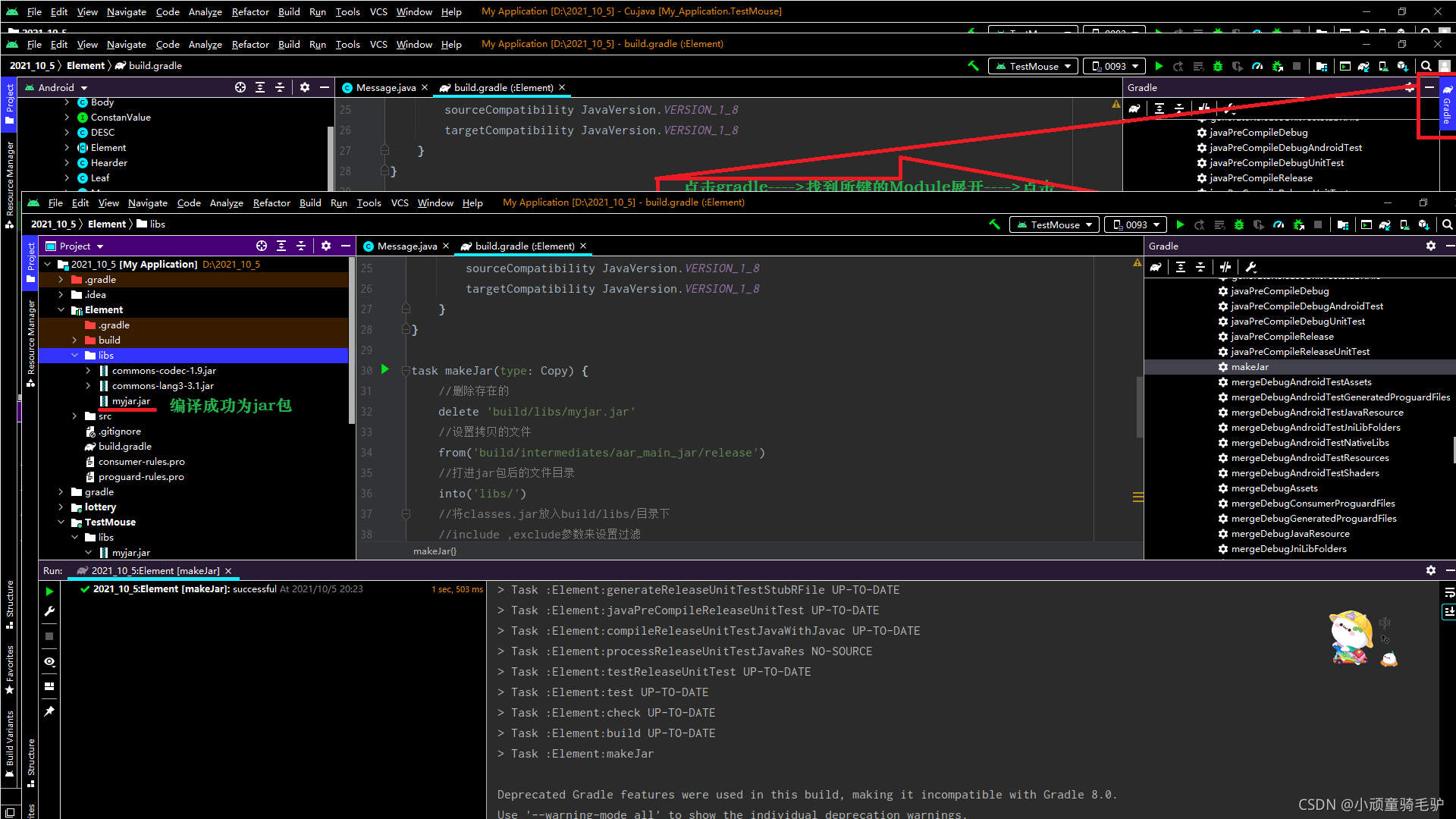The width and height of the screenshot is (1456, 819).
Task: Open the 0093 device selector dropdown
Action: (x=1135, y=224)
